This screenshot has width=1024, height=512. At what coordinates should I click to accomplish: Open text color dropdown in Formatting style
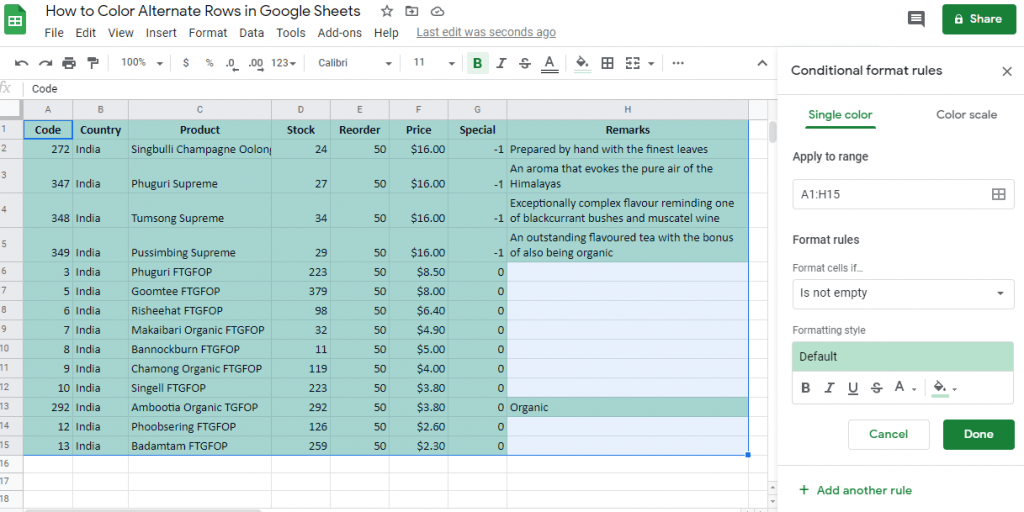(x=905, y=388)
